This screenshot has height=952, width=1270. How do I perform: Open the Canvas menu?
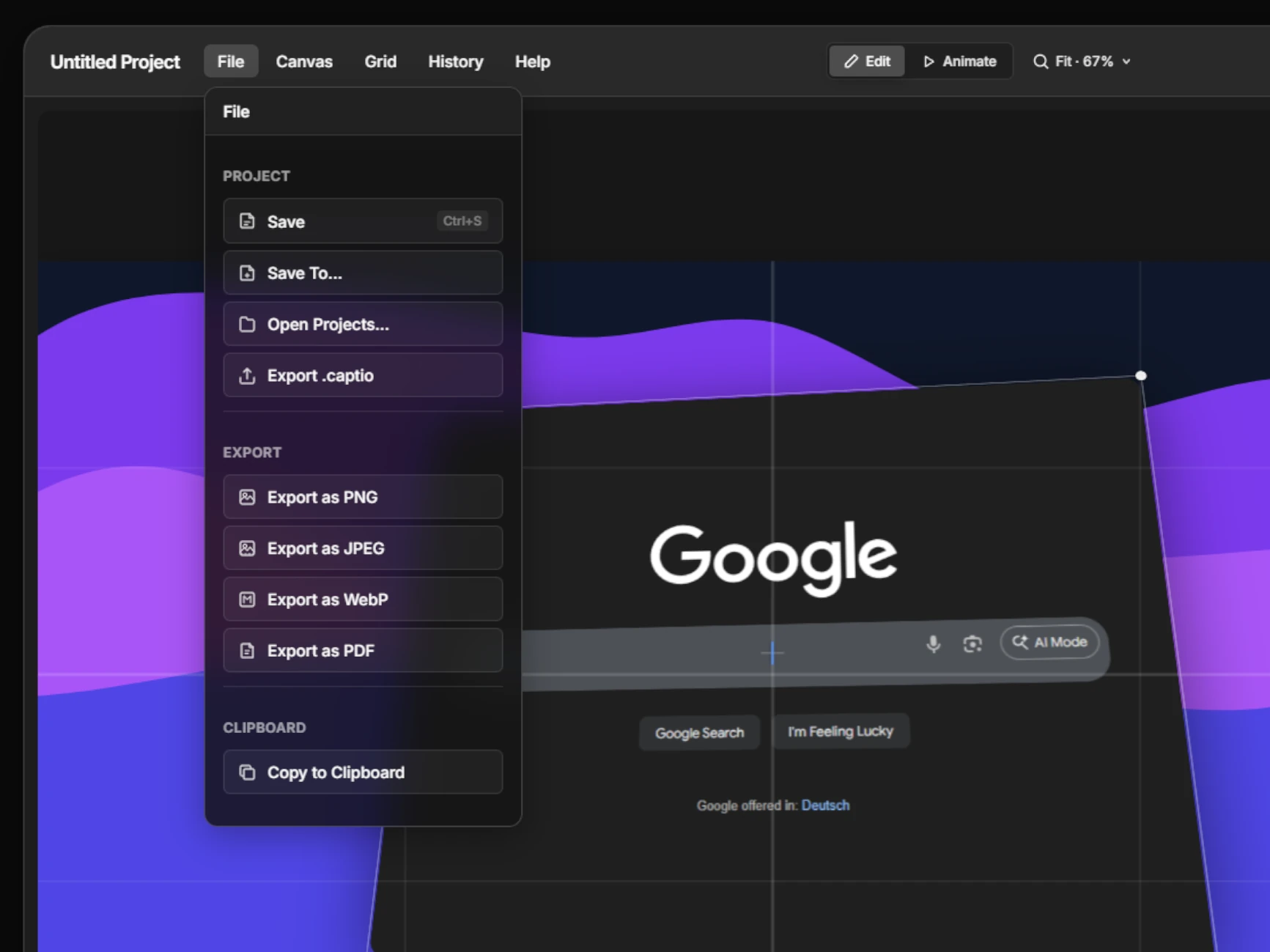point(304,62)
